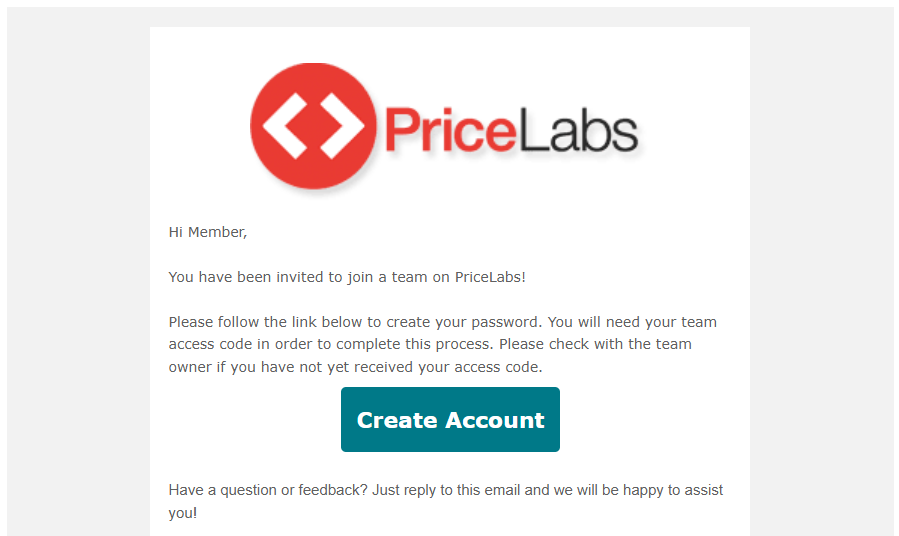Click the "access code in order to complete" line

point(430,345)
